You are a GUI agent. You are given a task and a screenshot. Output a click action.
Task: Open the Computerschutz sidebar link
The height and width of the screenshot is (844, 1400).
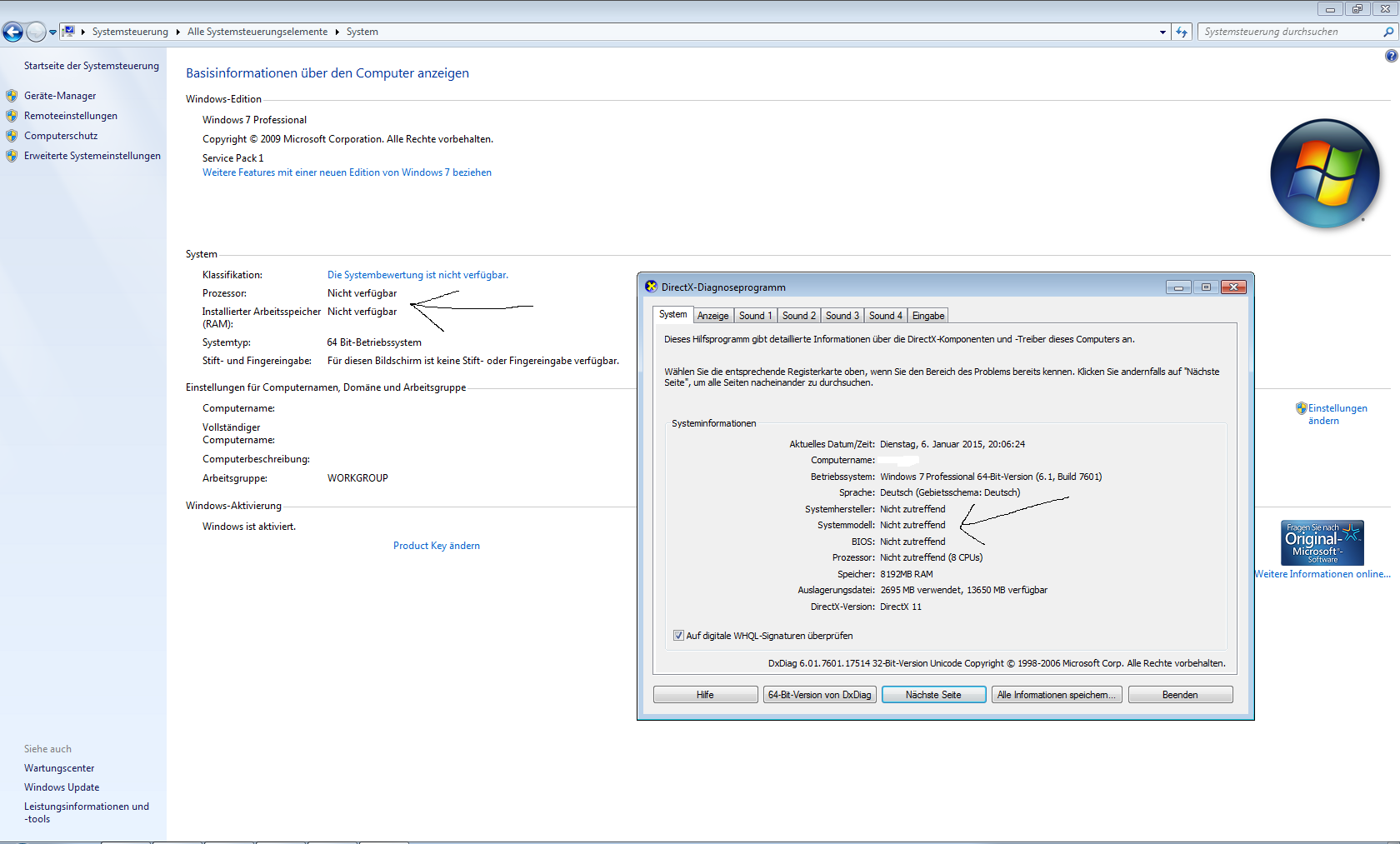(x=61, y=136)
